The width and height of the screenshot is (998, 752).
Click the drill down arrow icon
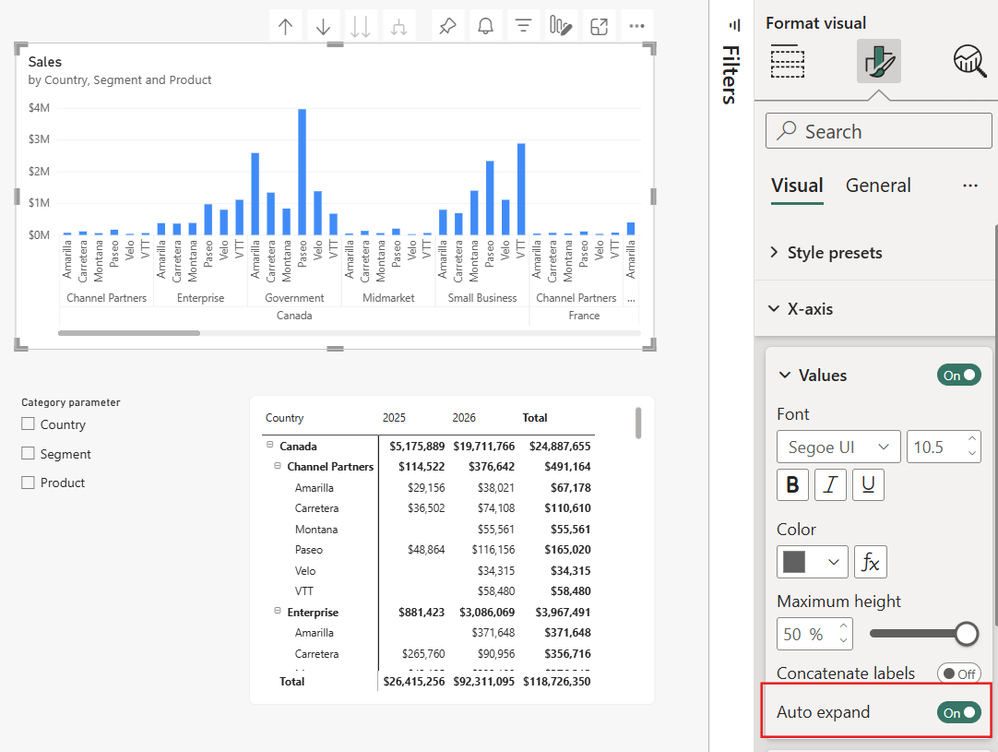pos(323,27)
